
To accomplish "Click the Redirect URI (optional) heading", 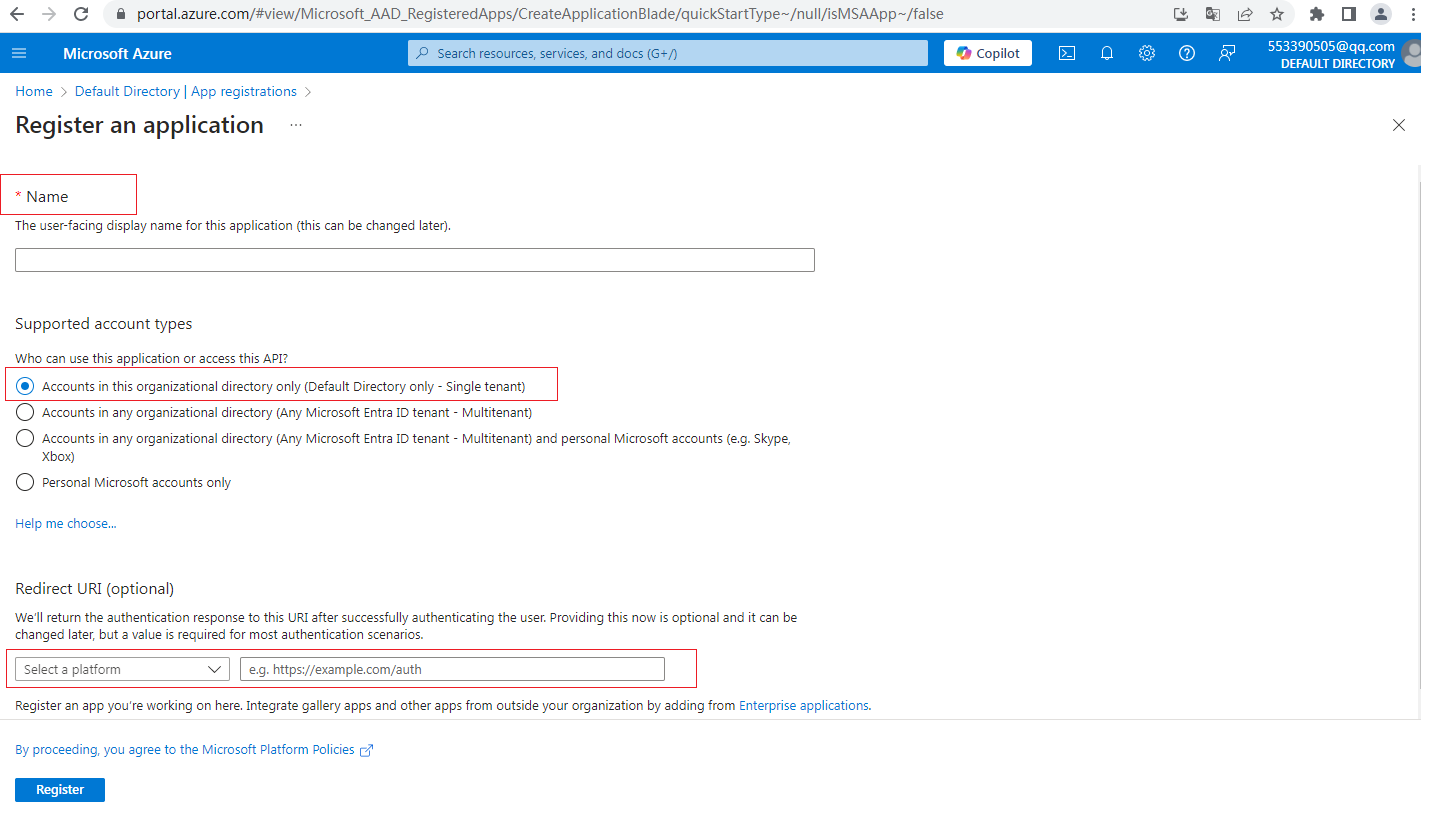I will point(95,588).
